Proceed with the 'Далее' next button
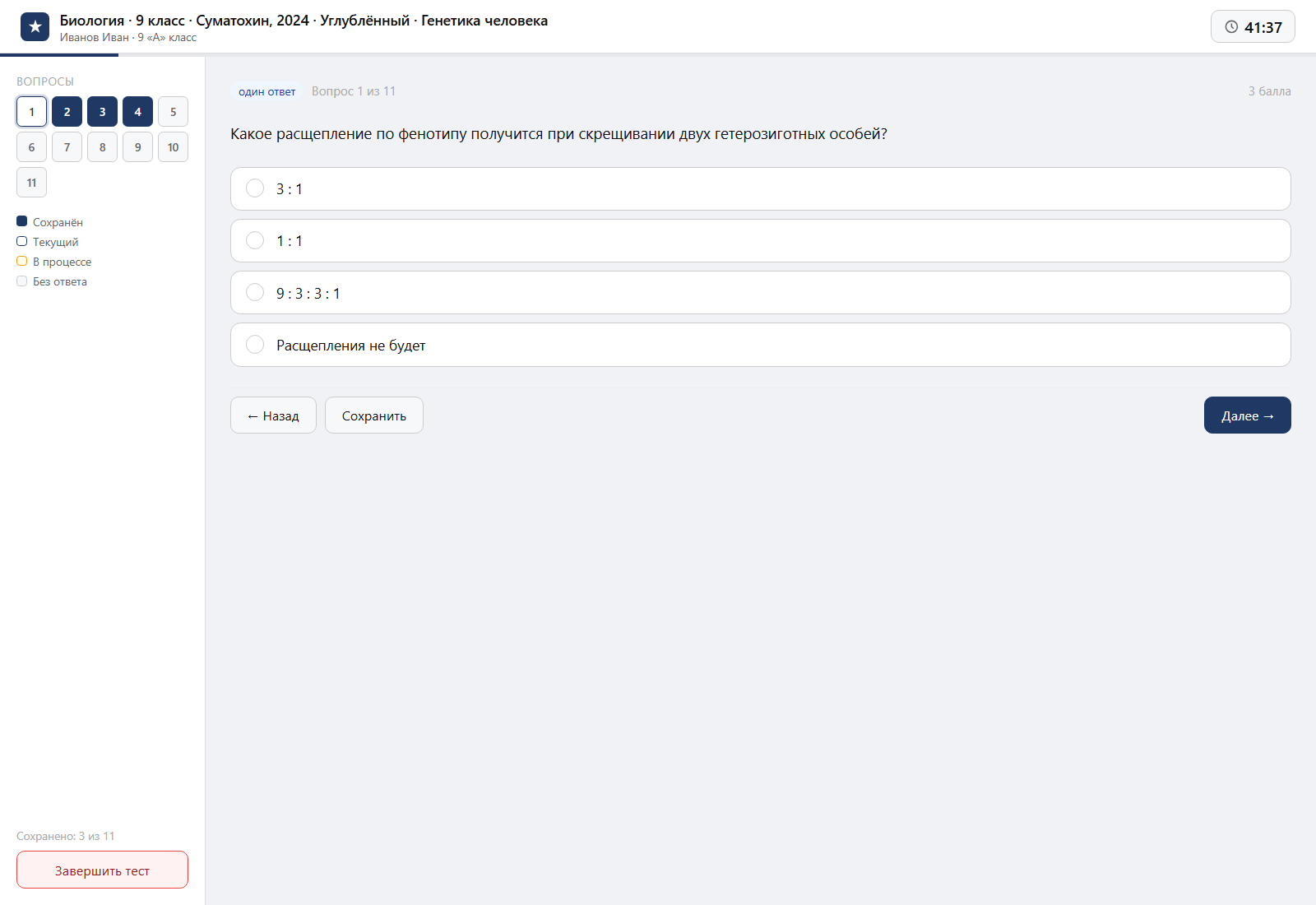1316x905 pixels. (x=1247, y=415)
